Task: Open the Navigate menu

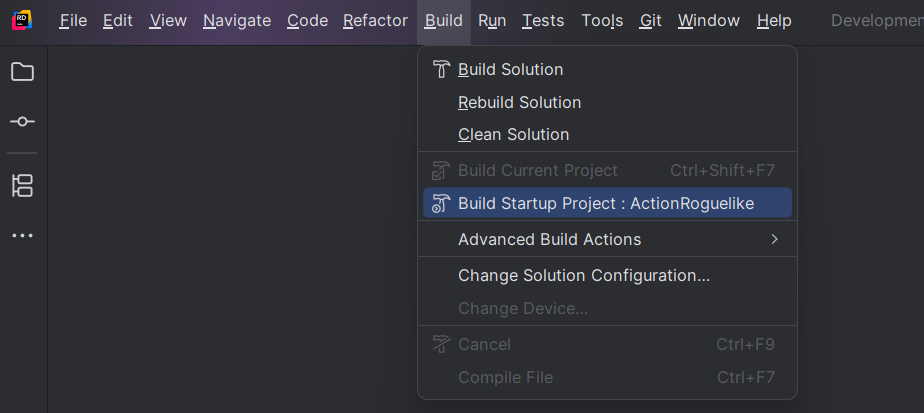Action: 237,20
